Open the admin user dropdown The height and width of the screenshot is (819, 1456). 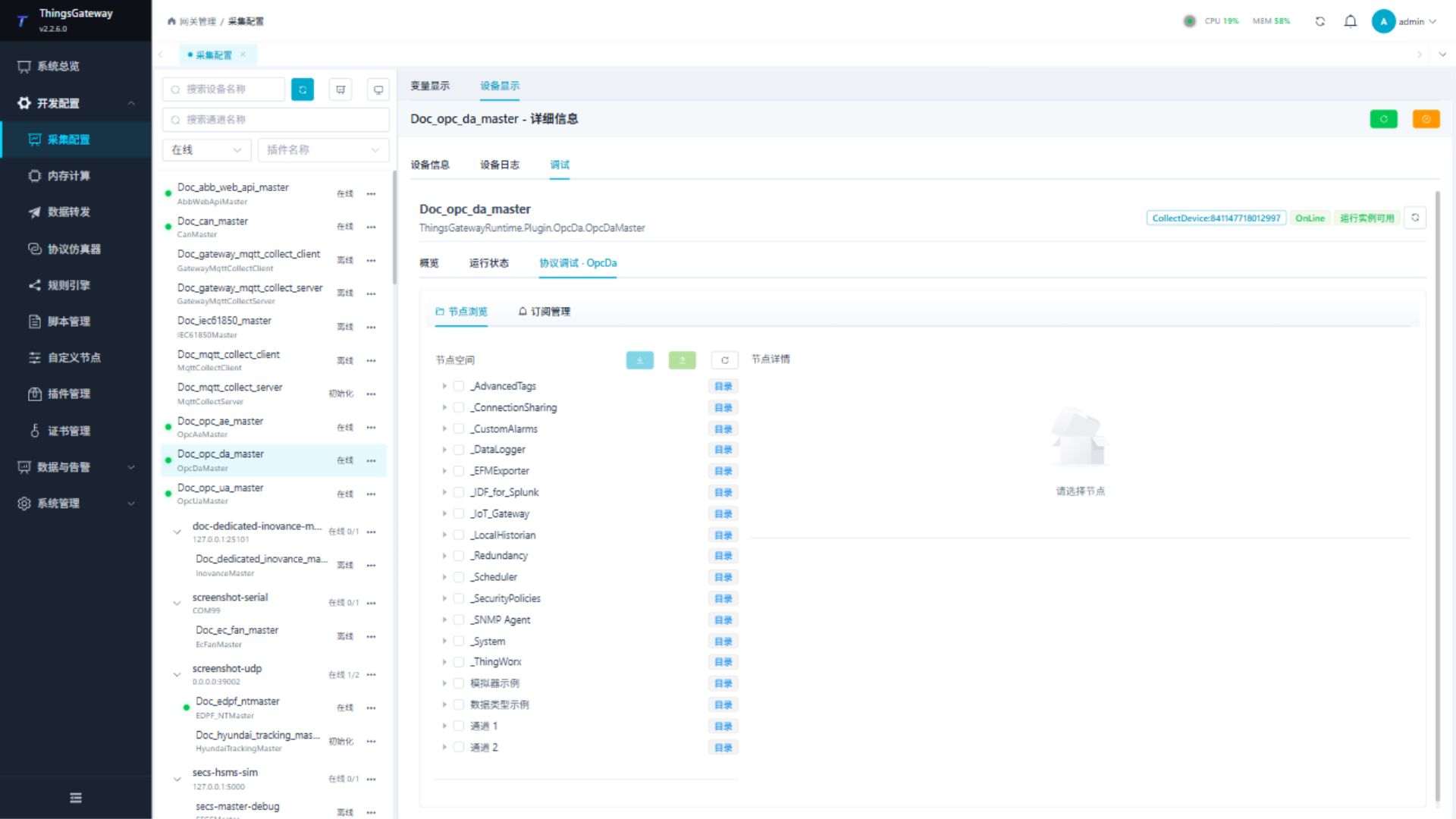1404,21
